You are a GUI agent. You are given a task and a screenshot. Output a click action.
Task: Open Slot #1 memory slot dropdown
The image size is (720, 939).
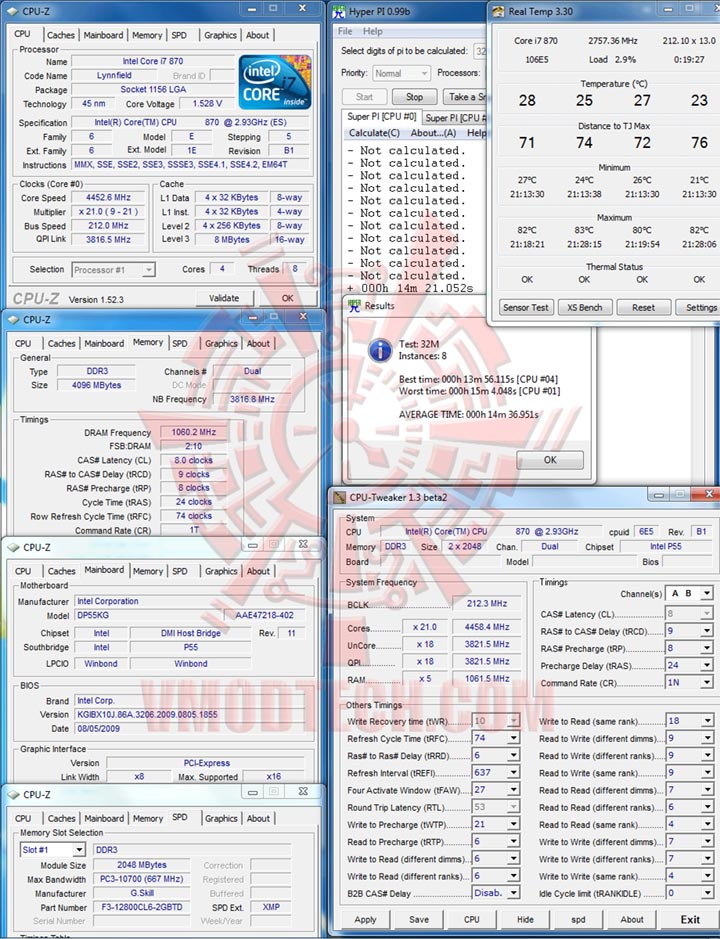tap(53, 850)
